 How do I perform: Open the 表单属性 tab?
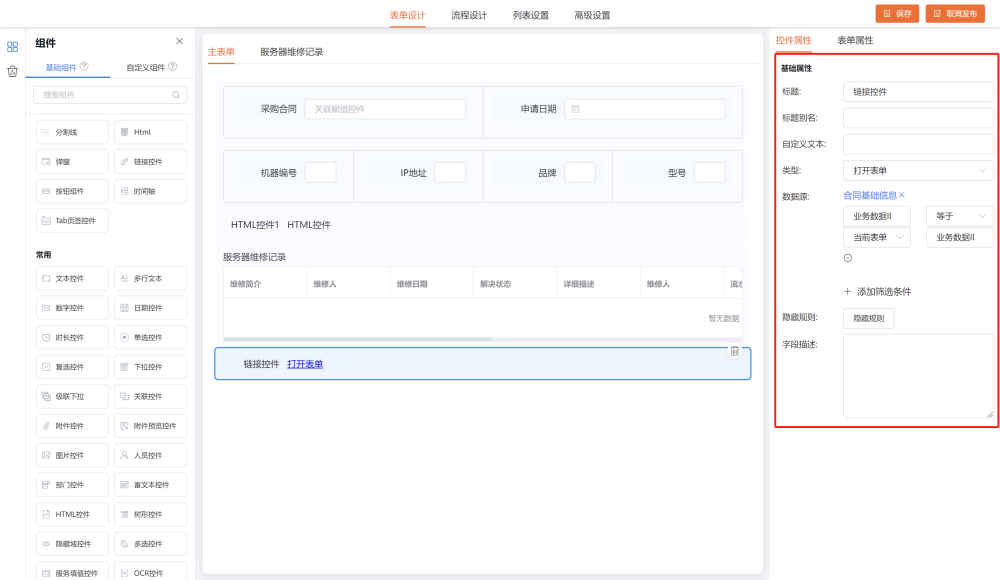click(x=855, y=40)
